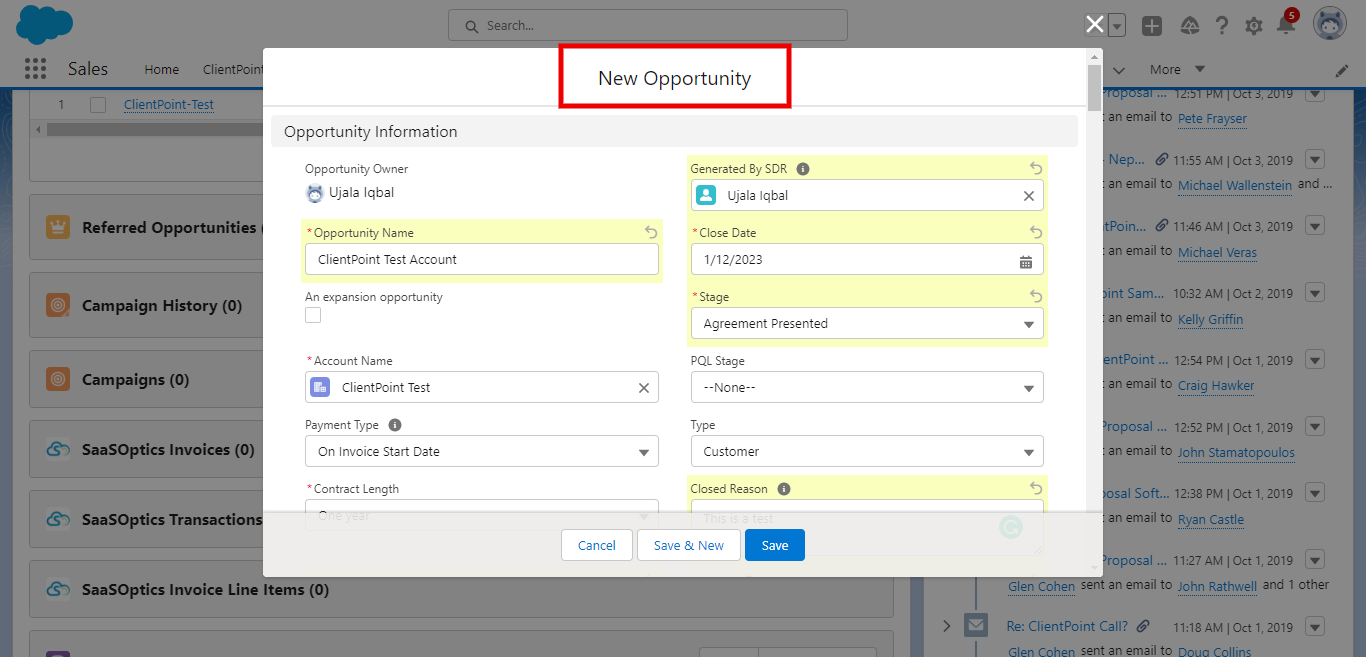The height and width of the screenshot is (657, 1366).
Task: Open the App Launcher grid icon
Action: [35, 69]
